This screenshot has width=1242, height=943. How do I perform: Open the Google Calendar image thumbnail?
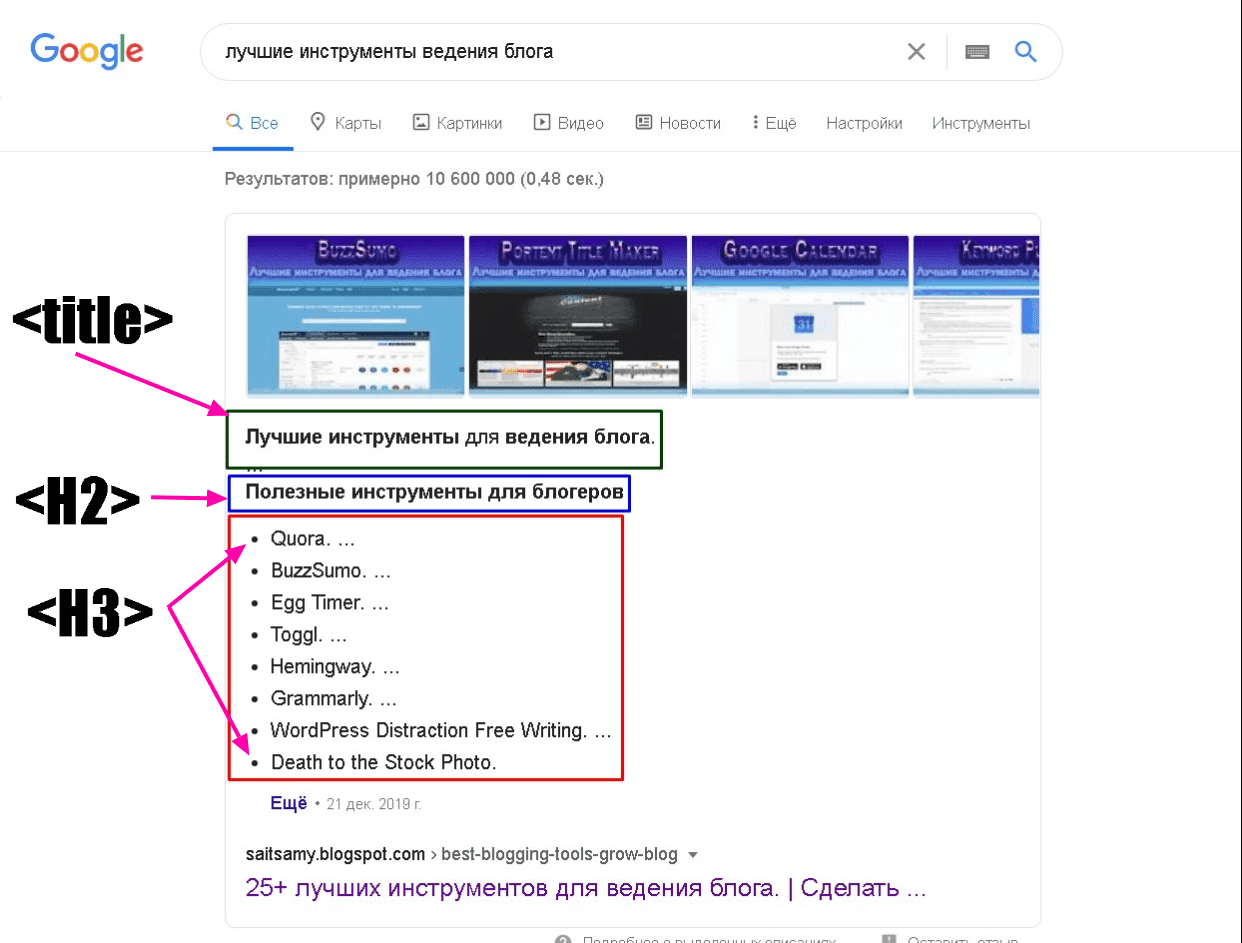point(800,315)
